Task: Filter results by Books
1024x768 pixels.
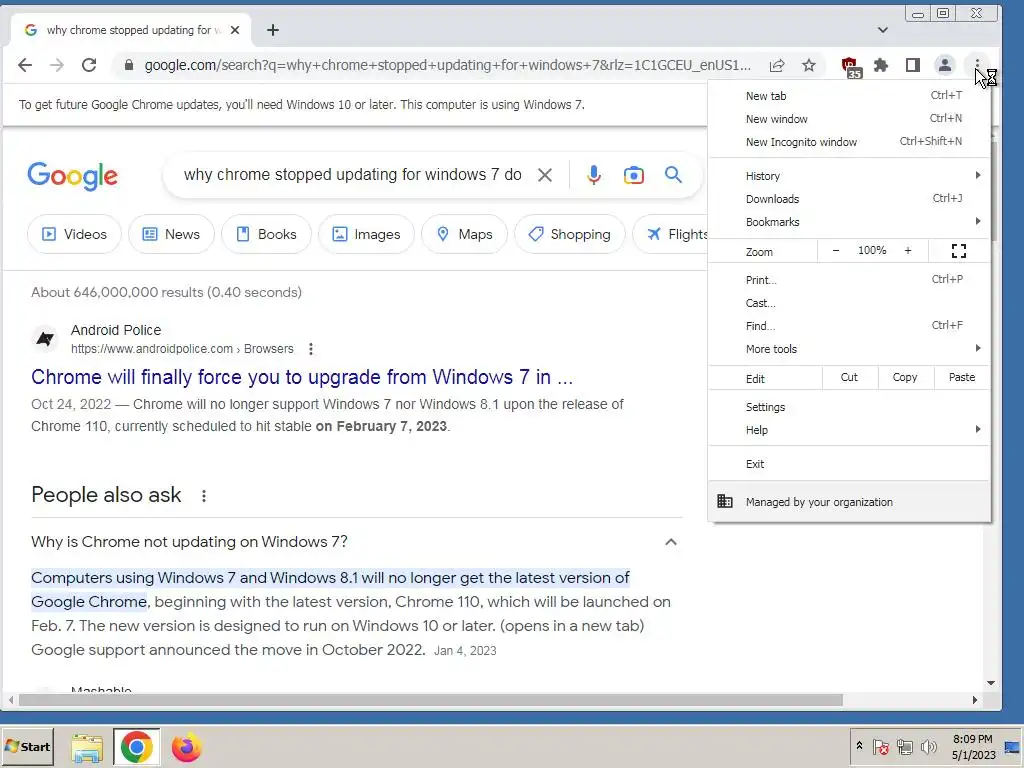Action: (x=266, y=234)
